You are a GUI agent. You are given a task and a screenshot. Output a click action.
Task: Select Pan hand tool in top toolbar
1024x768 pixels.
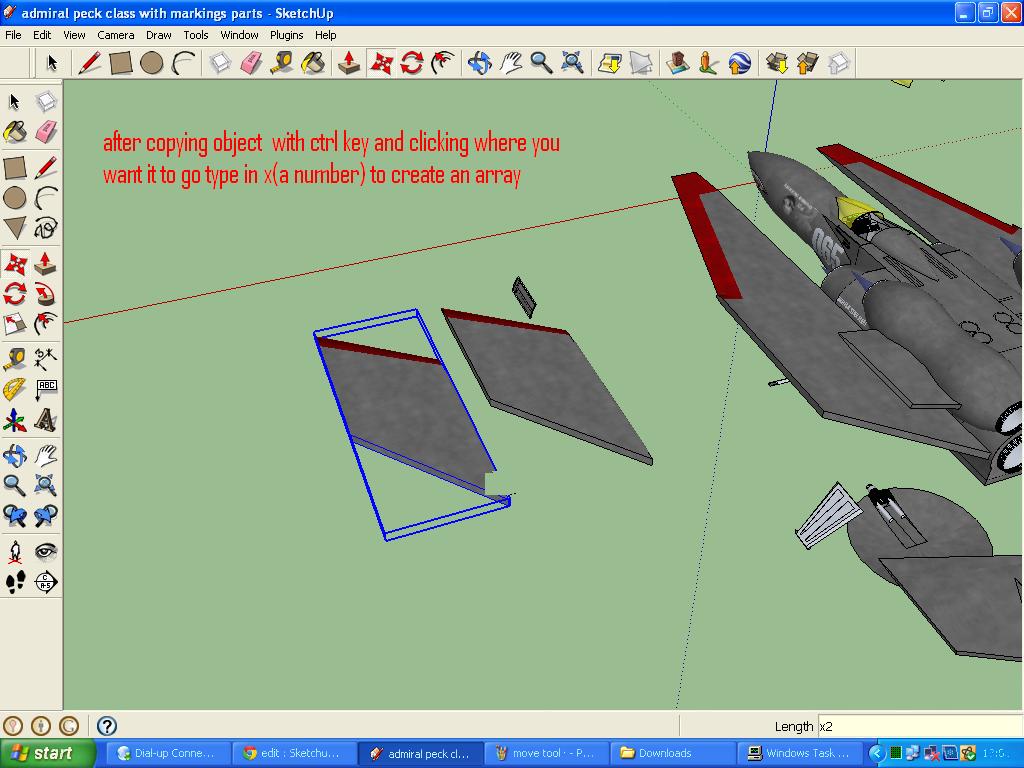510,63
